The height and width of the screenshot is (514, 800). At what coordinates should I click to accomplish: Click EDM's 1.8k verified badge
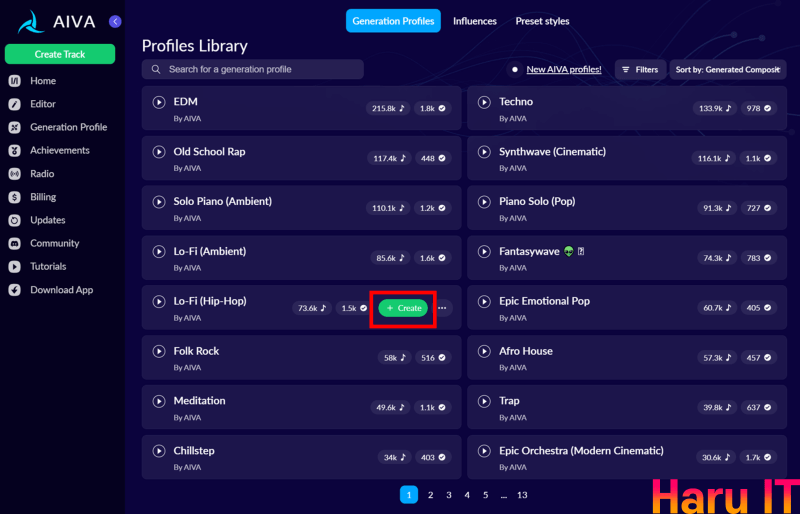(x=432, y=108)
